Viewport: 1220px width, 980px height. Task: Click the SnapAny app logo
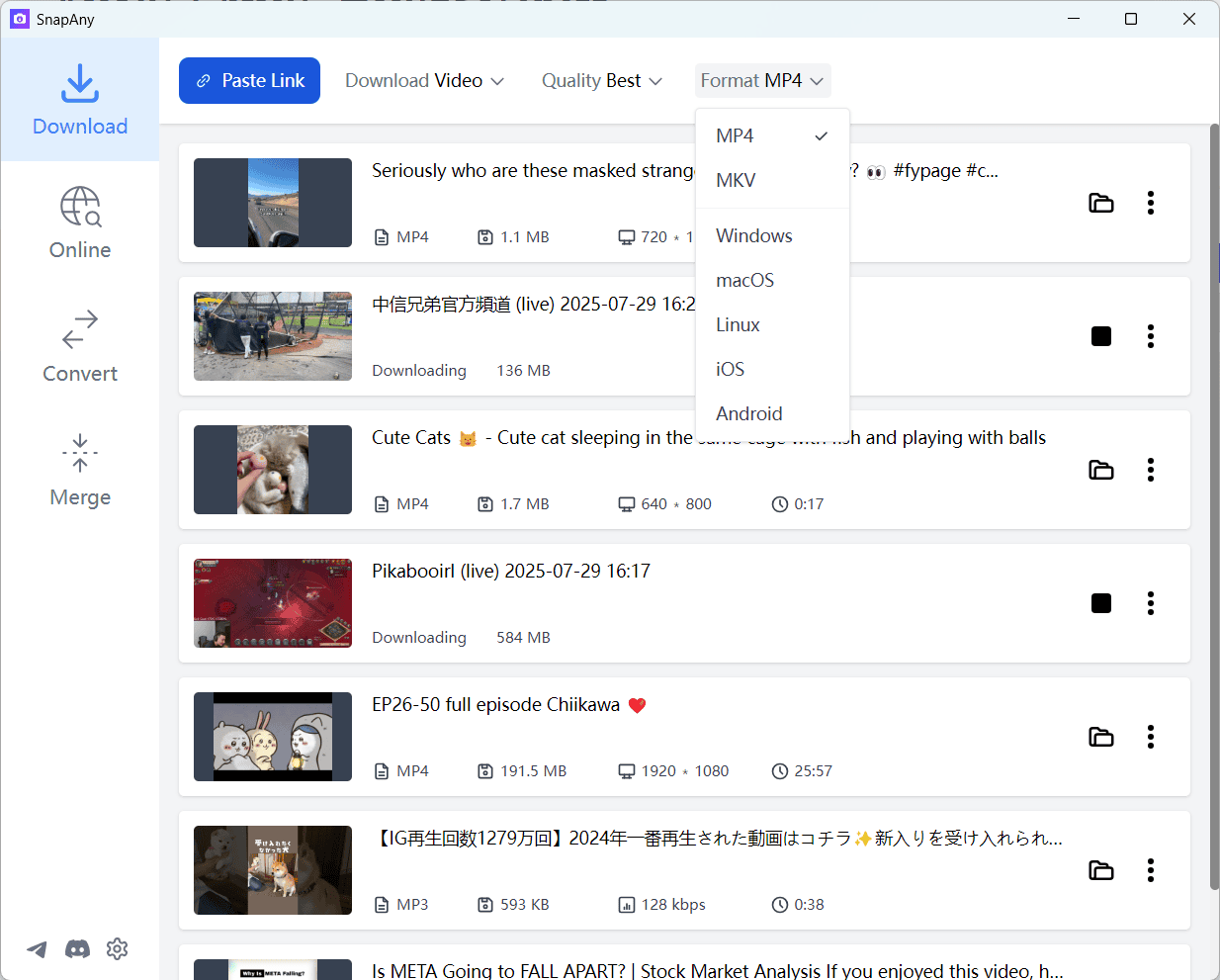click(x=20, y=19)
